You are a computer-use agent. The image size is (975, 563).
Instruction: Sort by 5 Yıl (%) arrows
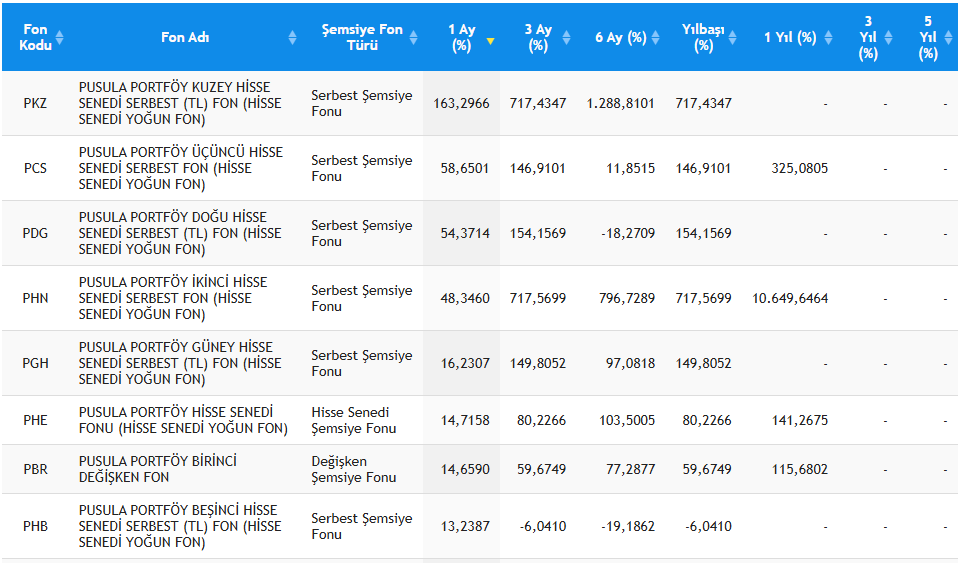[948, 37]
